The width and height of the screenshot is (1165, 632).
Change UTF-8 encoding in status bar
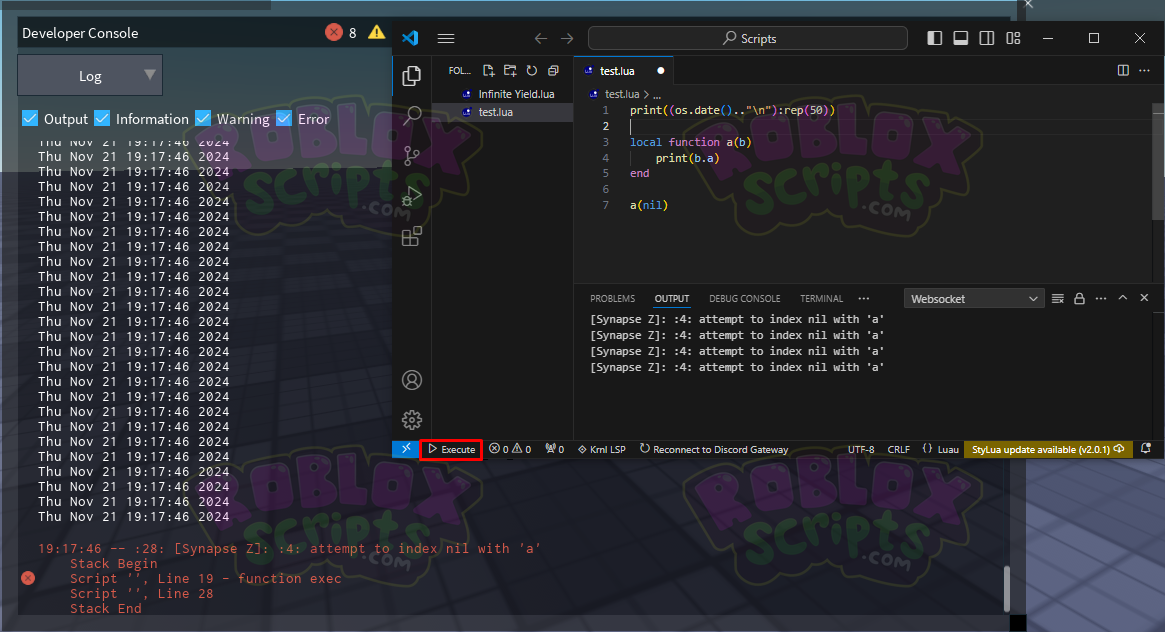tap(861, 449)
